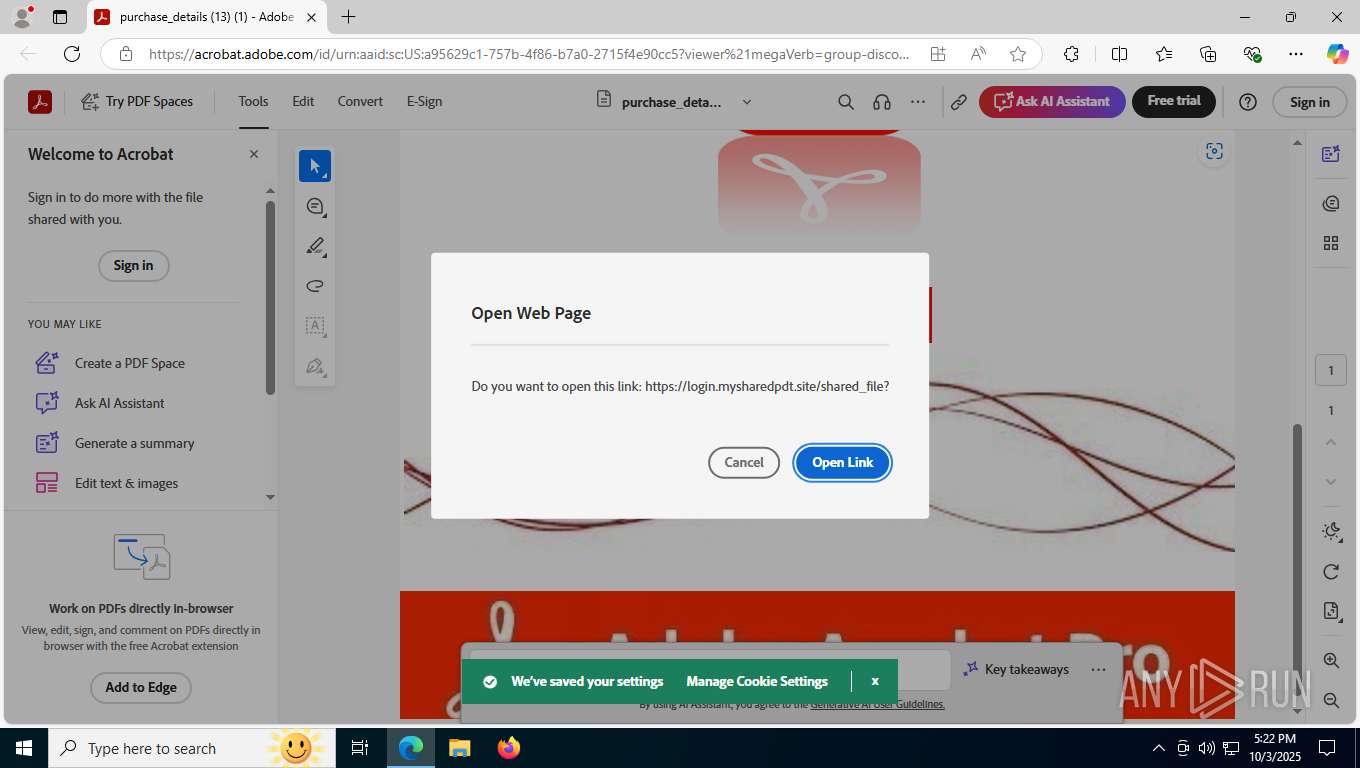The width and height of the screenshot is (1360, 768).
Task: Go to next page chevron down
Action: pyautogui.click(x=1331, y=481)
